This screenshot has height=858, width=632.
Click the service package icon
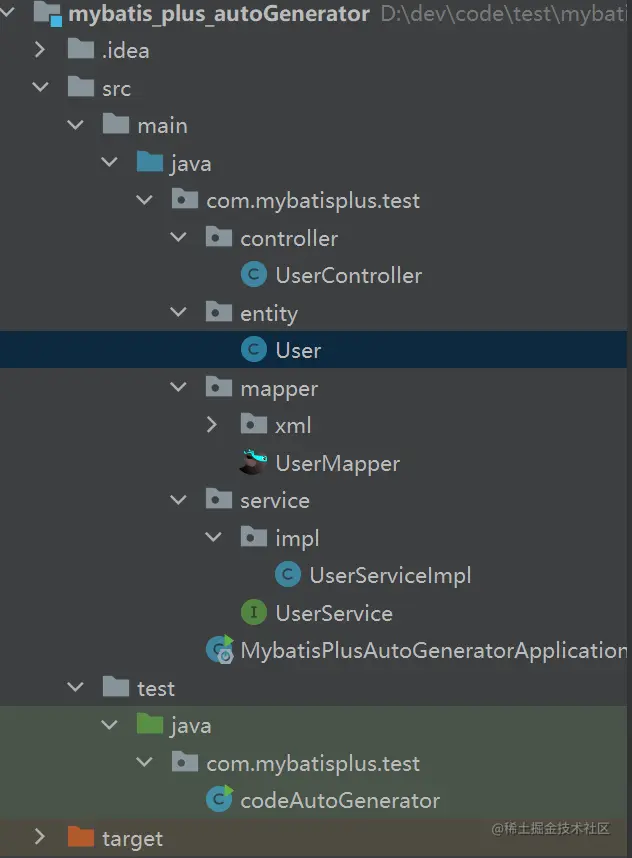(219, 500)
